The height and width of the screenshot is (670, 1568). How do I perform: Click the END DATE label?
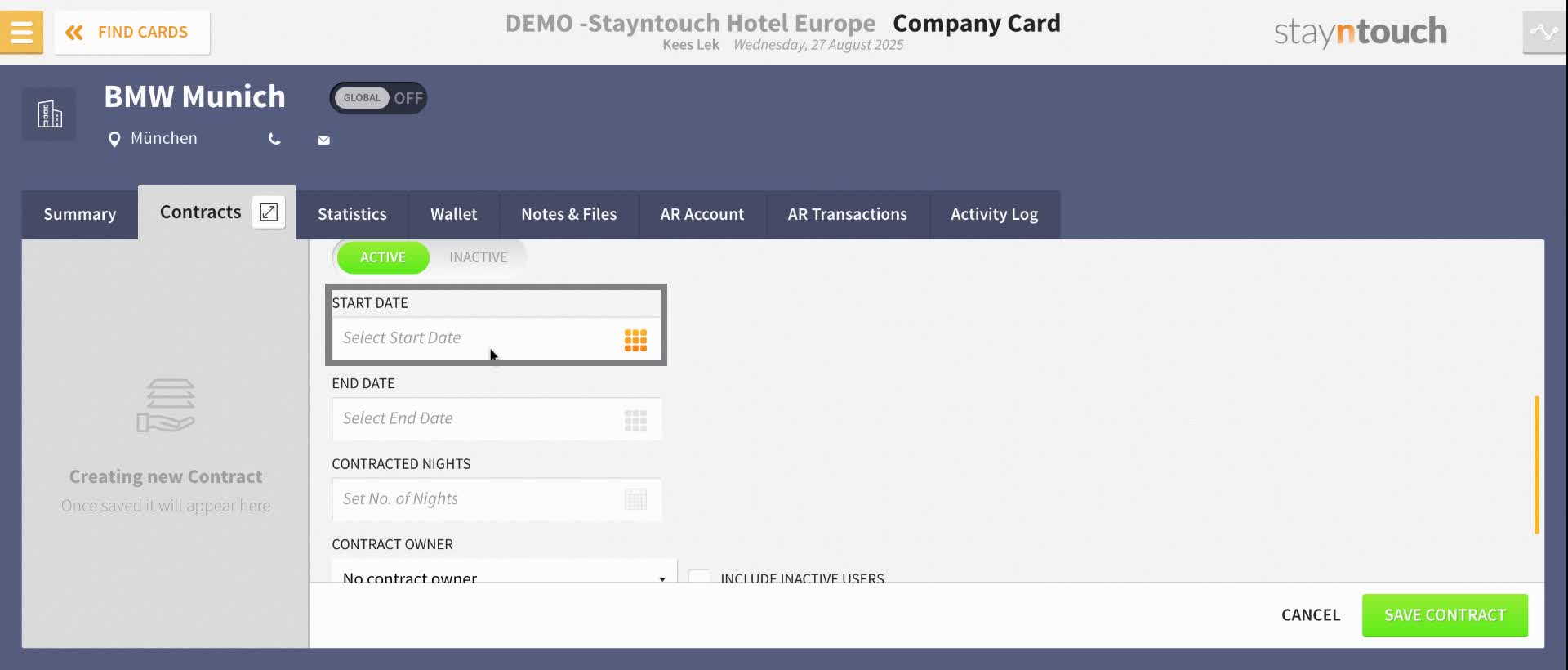(363, 383)
